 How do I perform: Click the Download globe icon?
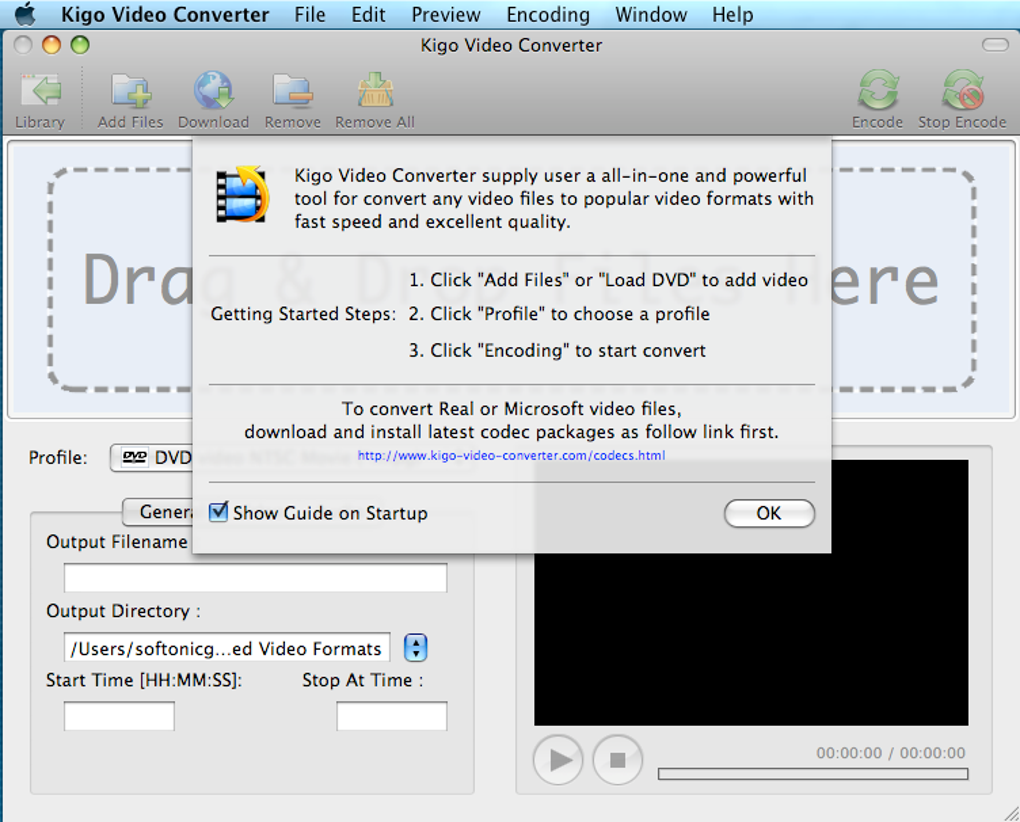pos(213,90)
